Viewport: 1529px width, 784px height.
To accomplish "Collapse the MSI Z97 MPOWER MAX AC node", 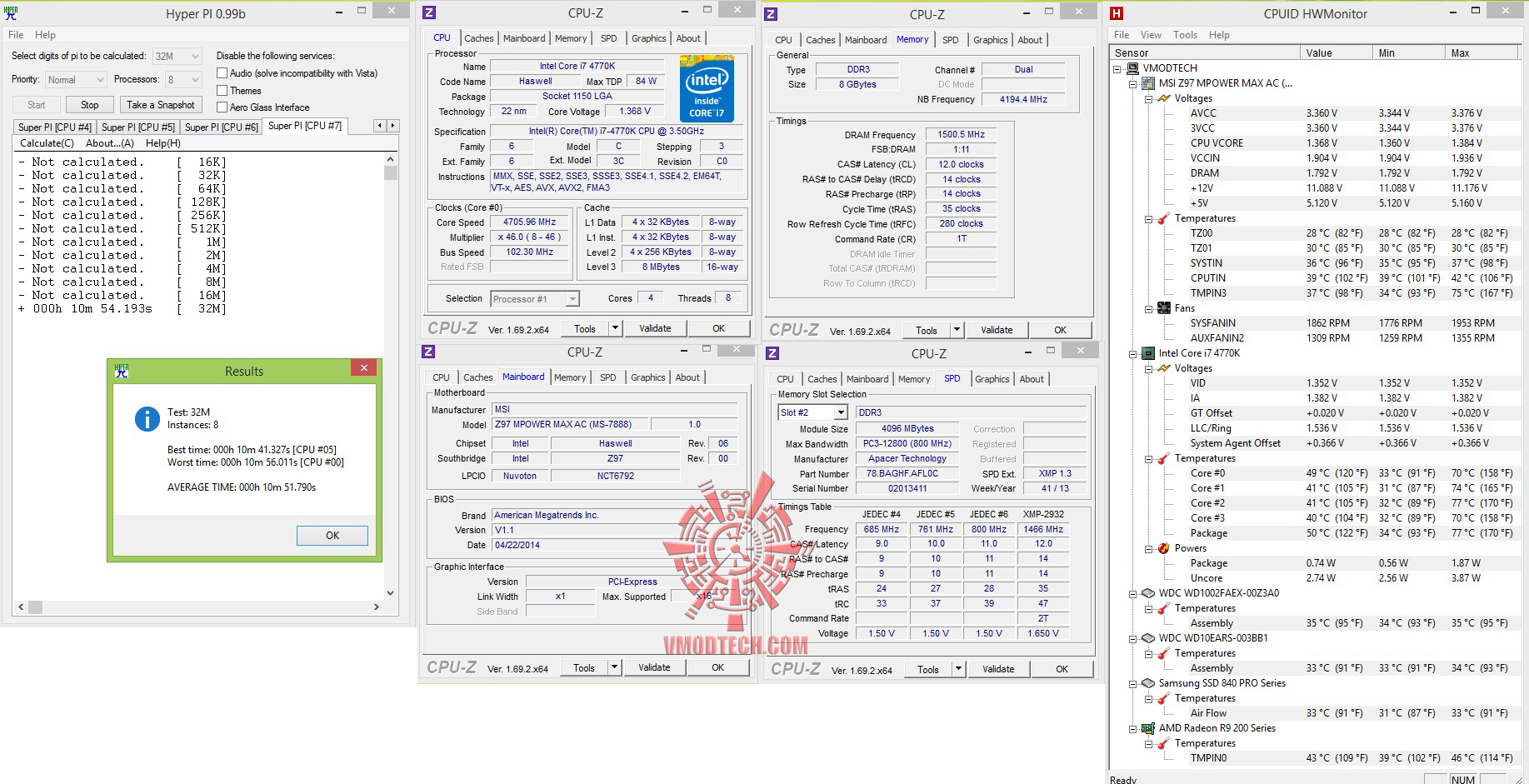I will (x=1133, y=83).
